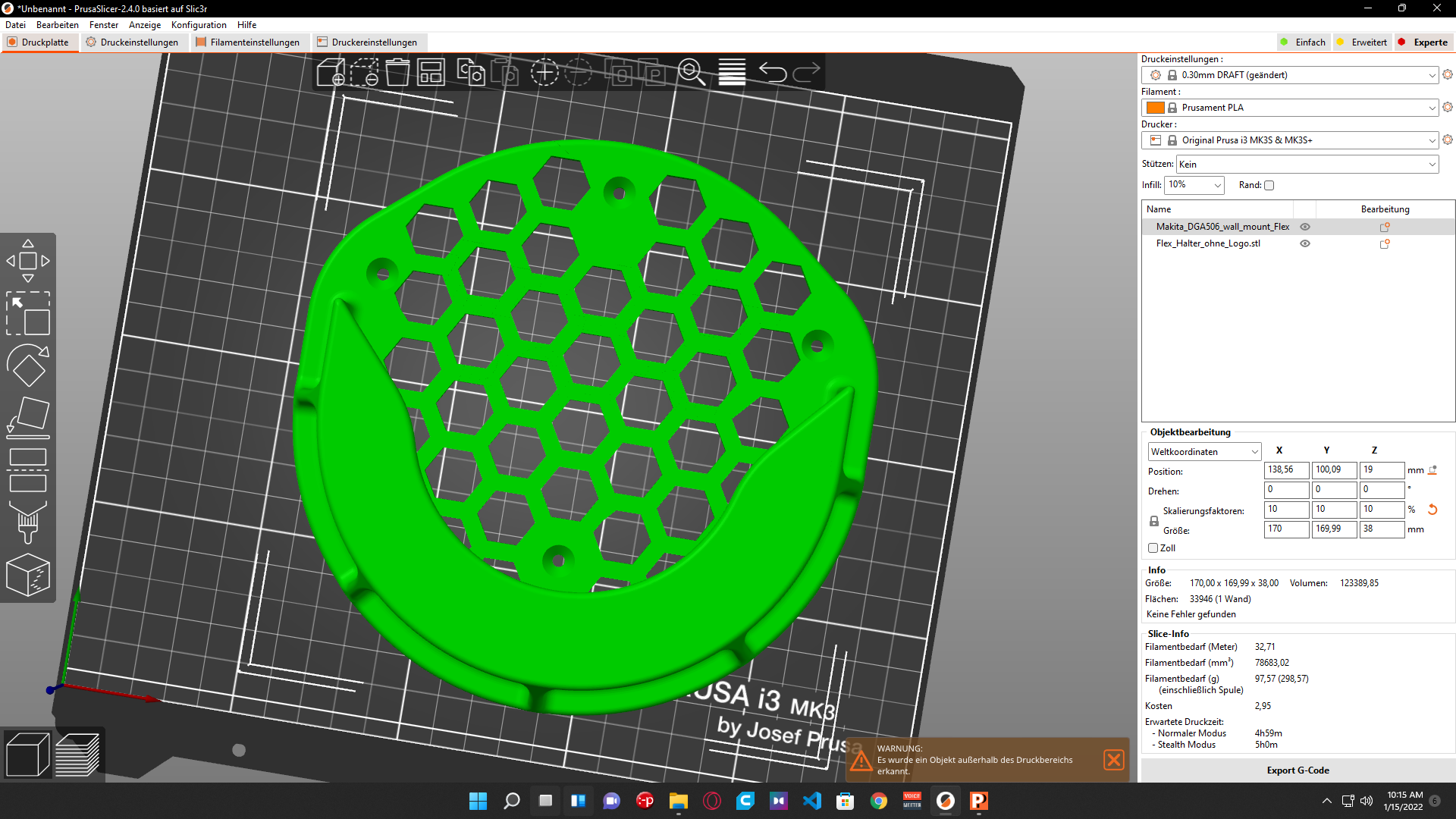Open the Weltkoordinaten coordinate dropdown
Viewport: 1456px width, 819px height.
[1204, 452]
